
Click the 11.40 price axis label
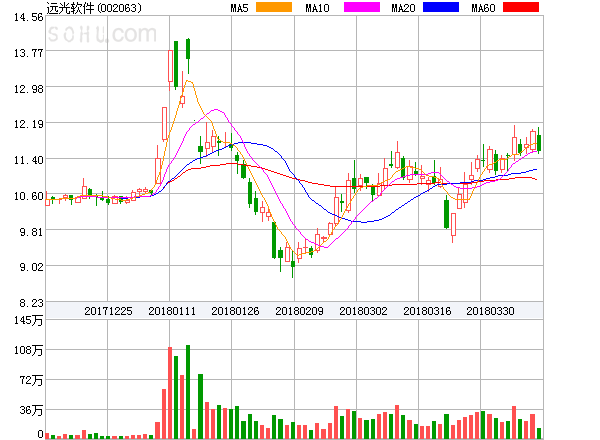point(28,160)
